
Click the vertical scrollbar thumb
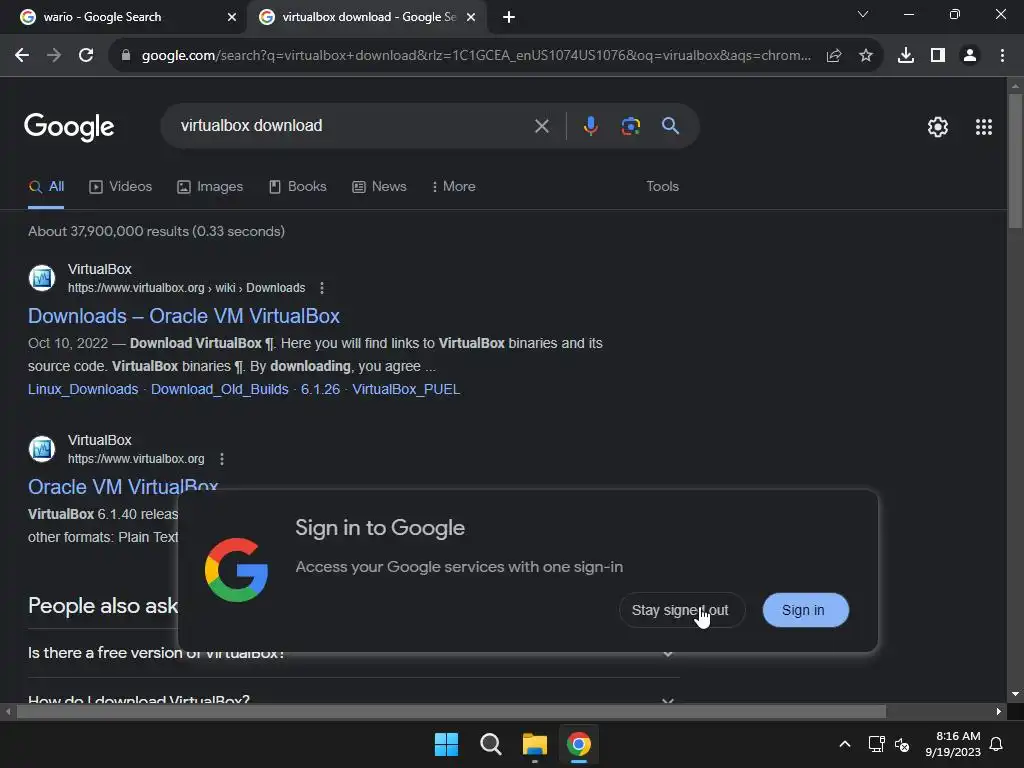point(1015,162)
